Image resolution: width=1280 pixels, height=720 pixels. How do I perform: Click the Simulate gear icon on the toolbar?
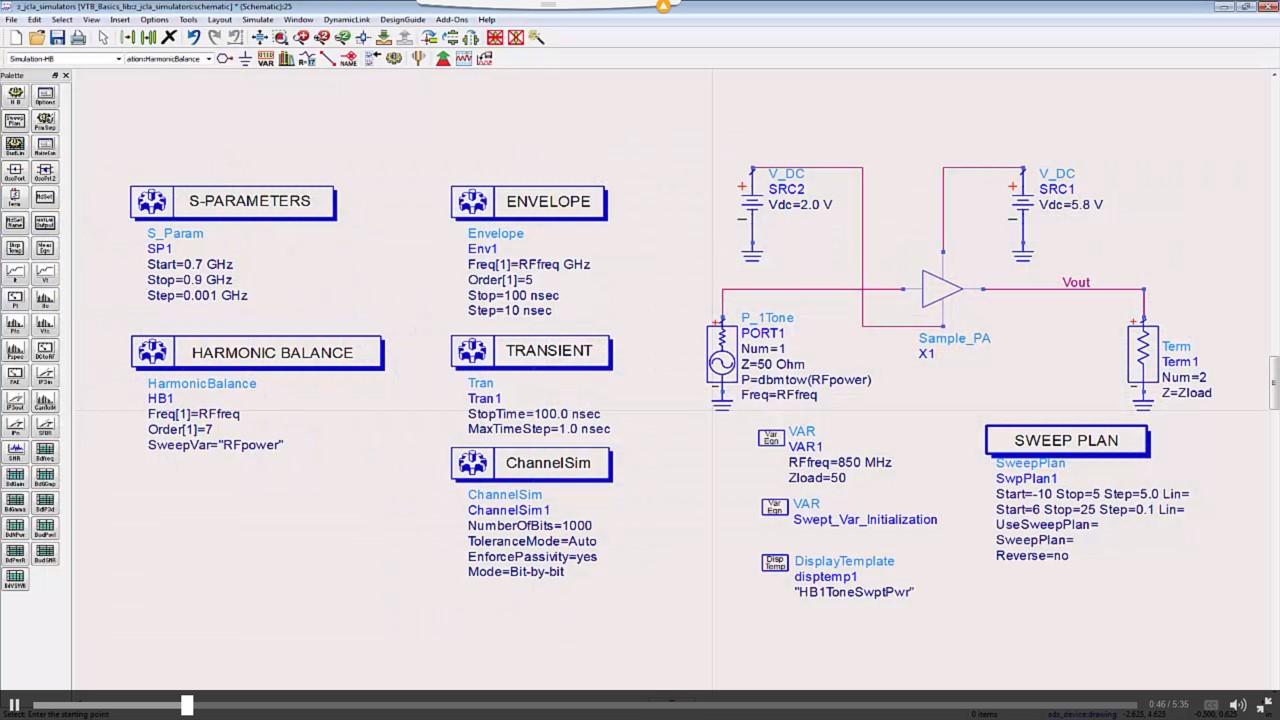[394, 58]
